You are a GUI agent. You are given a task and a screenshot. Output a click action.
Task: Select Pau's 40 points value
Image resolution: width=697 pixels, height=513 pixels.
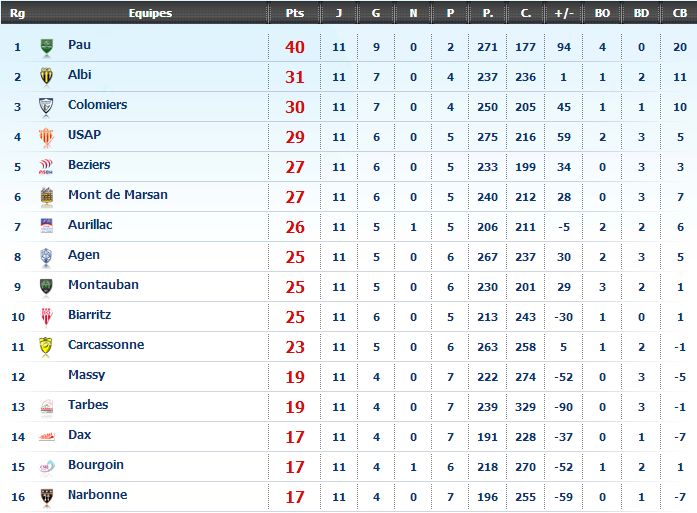(295, 47)
